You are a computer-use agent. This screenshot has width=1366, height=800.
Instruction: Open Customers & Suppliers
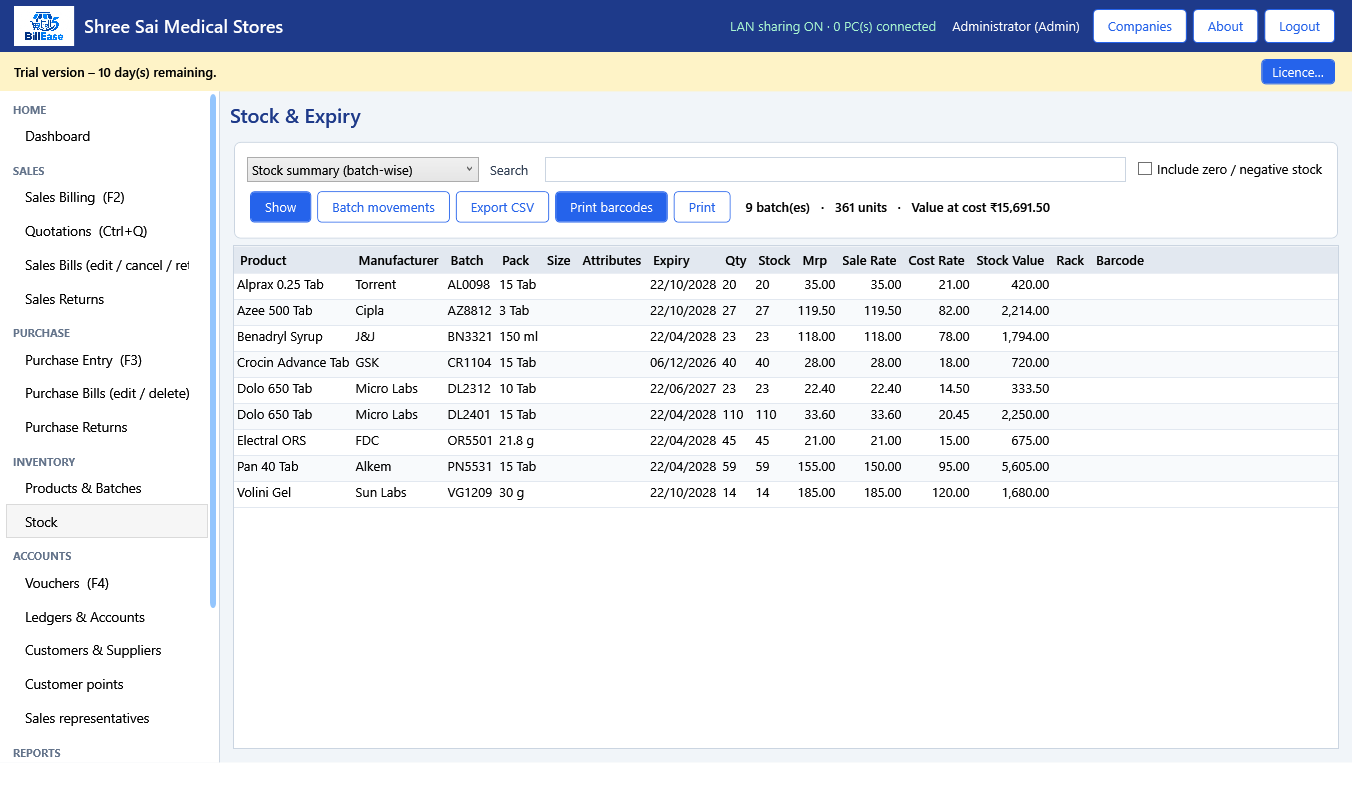93,650
